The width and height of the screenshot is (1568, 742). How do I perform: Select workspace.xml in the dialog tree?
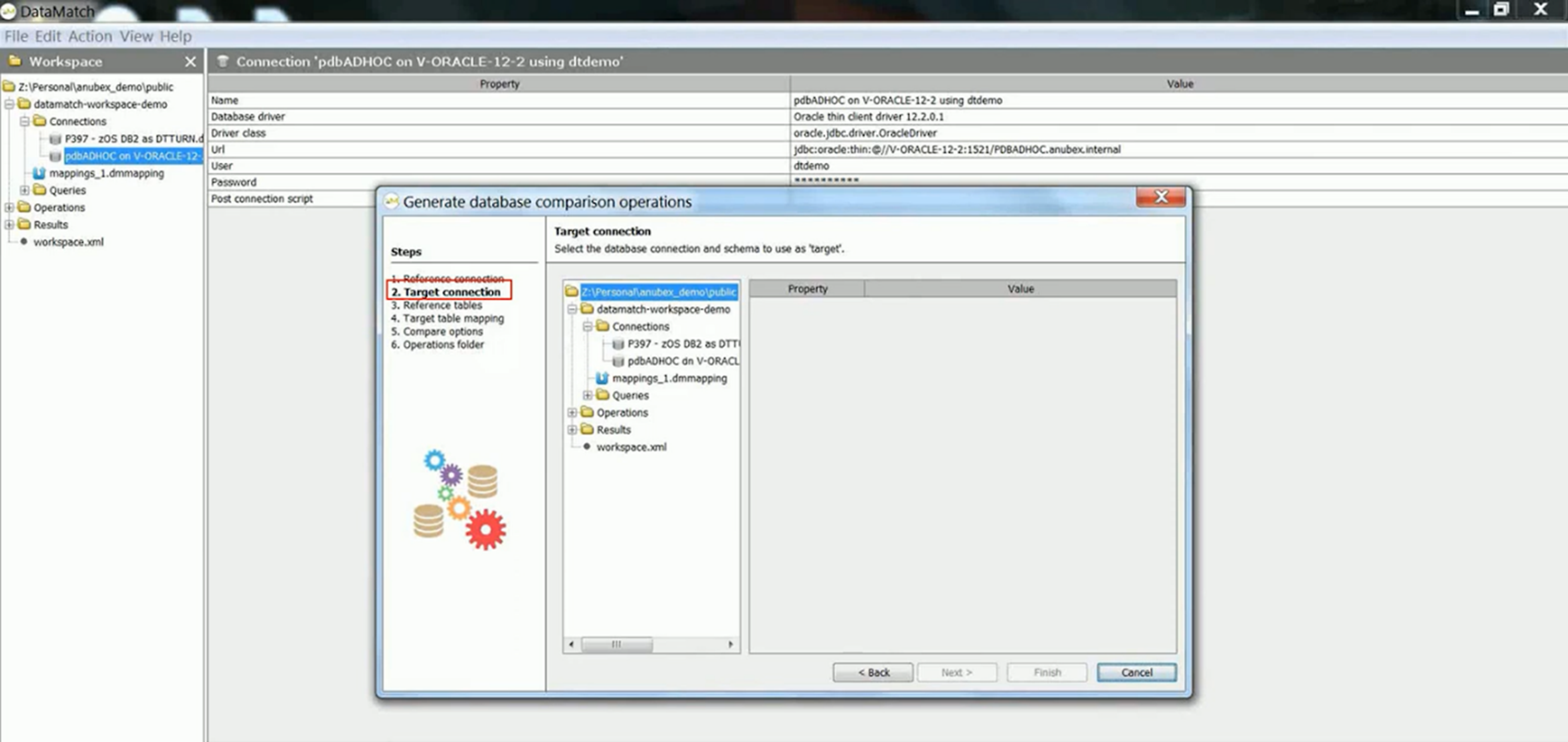click(631, 447)
